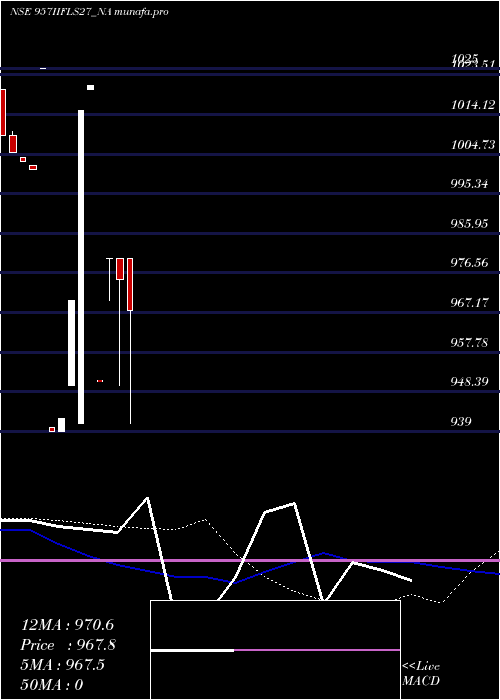Open the <<Live MACD link
500x700 pixels.
coord(421,674)
